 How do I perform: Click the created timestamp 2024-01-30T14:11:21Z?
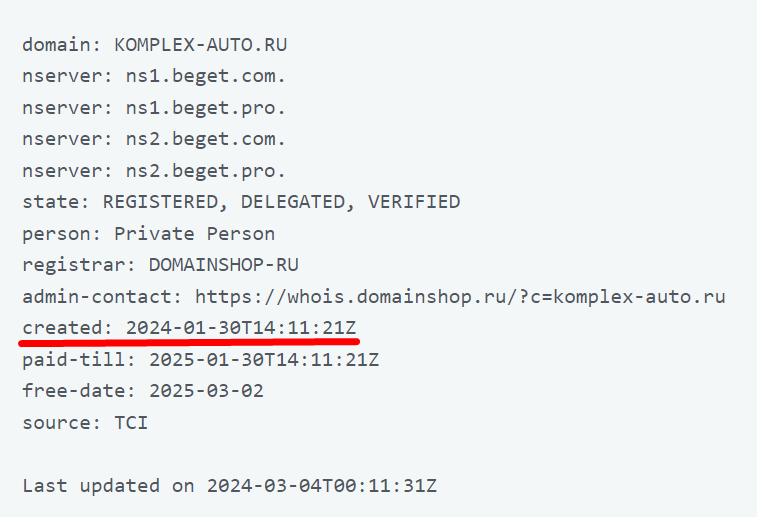point(241,328)
